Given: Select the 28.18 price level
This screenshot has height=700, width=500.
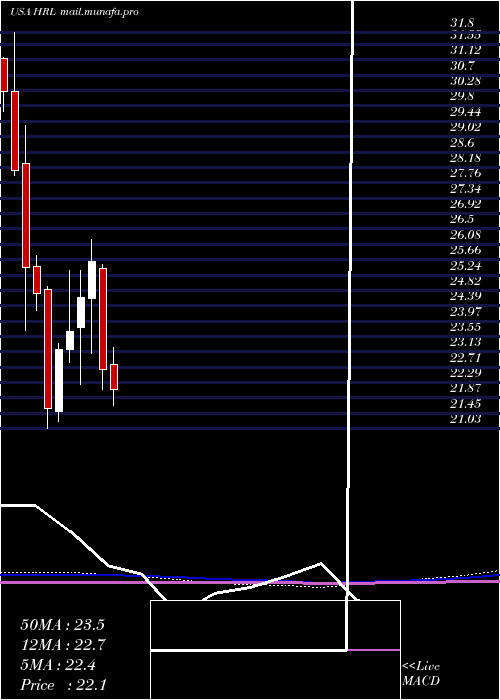Looking at the screenshot, I should point(466,158).
